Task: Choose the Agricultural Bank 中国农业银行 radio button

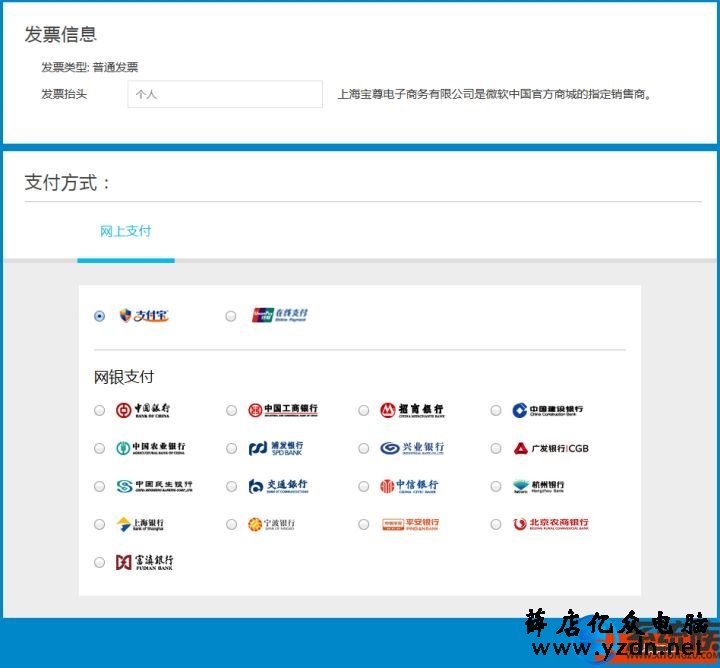Action: [x=99, y=448]
